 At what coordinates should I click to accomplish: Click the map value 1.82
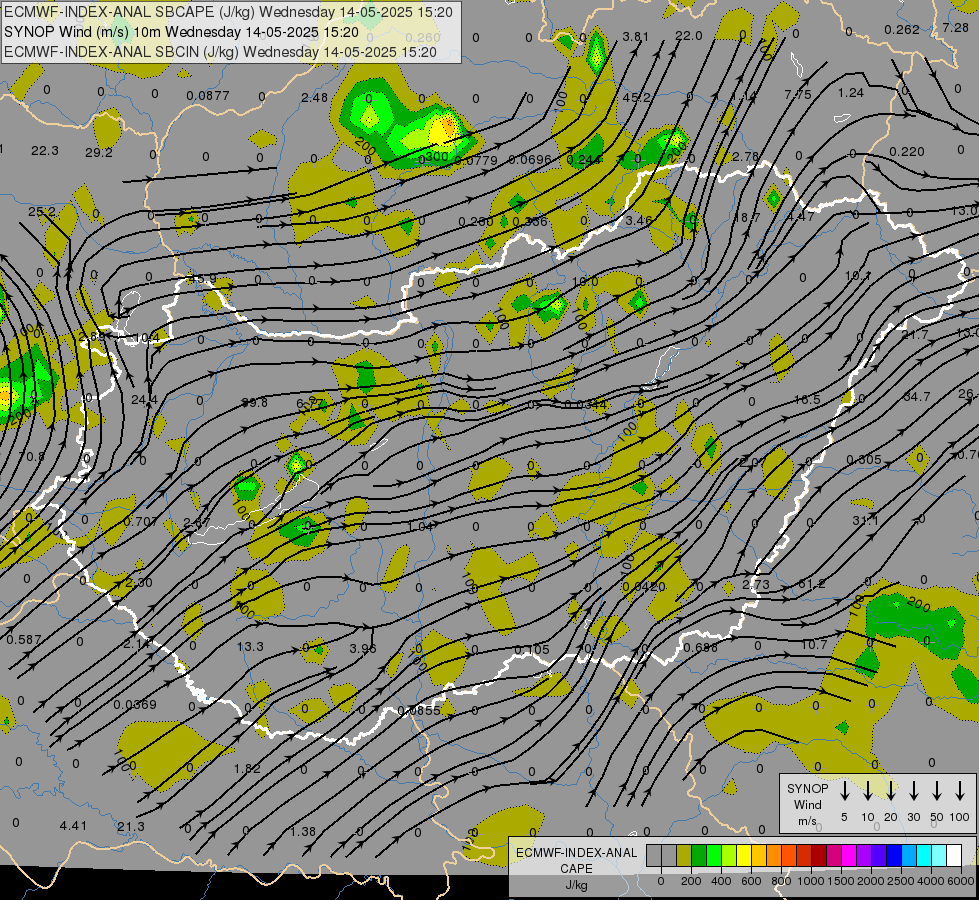point(247,768)
